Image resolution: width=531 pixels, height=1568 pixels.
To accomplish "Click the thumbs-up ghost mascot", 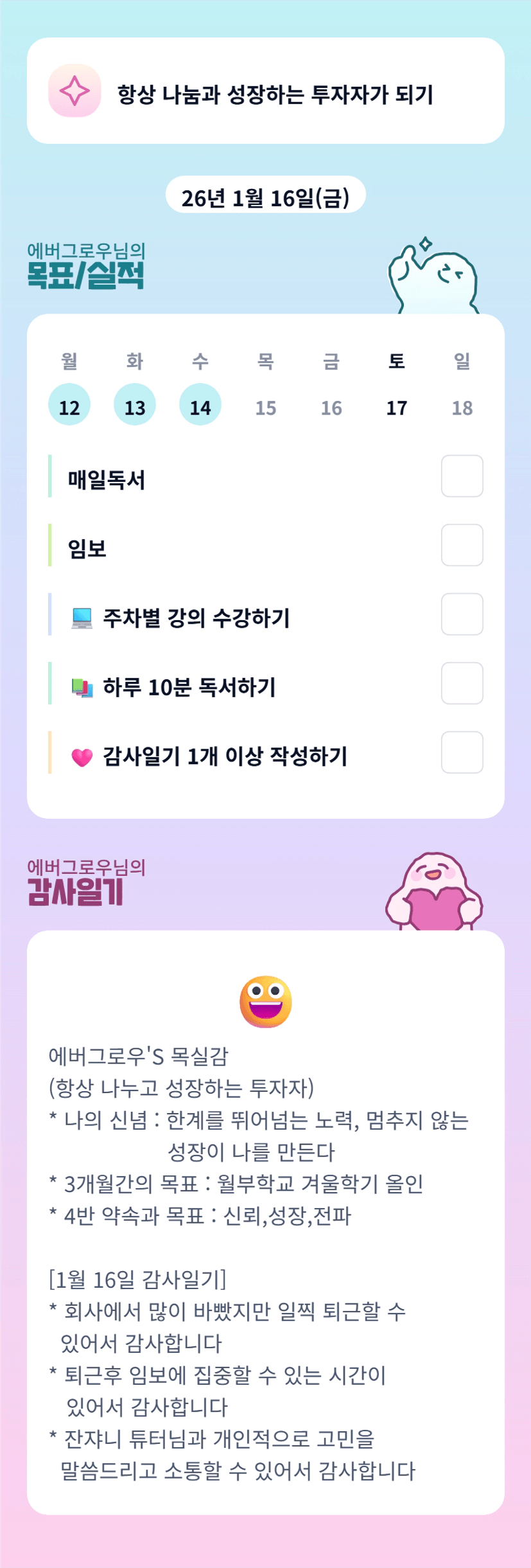I will [433, 278].
